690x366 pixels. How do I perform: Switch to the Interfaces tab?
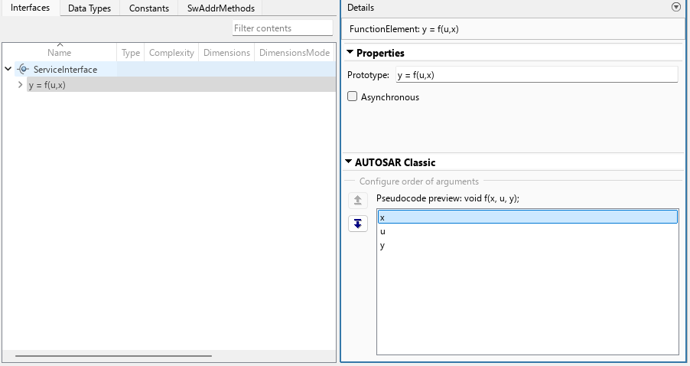pos(30,8)
